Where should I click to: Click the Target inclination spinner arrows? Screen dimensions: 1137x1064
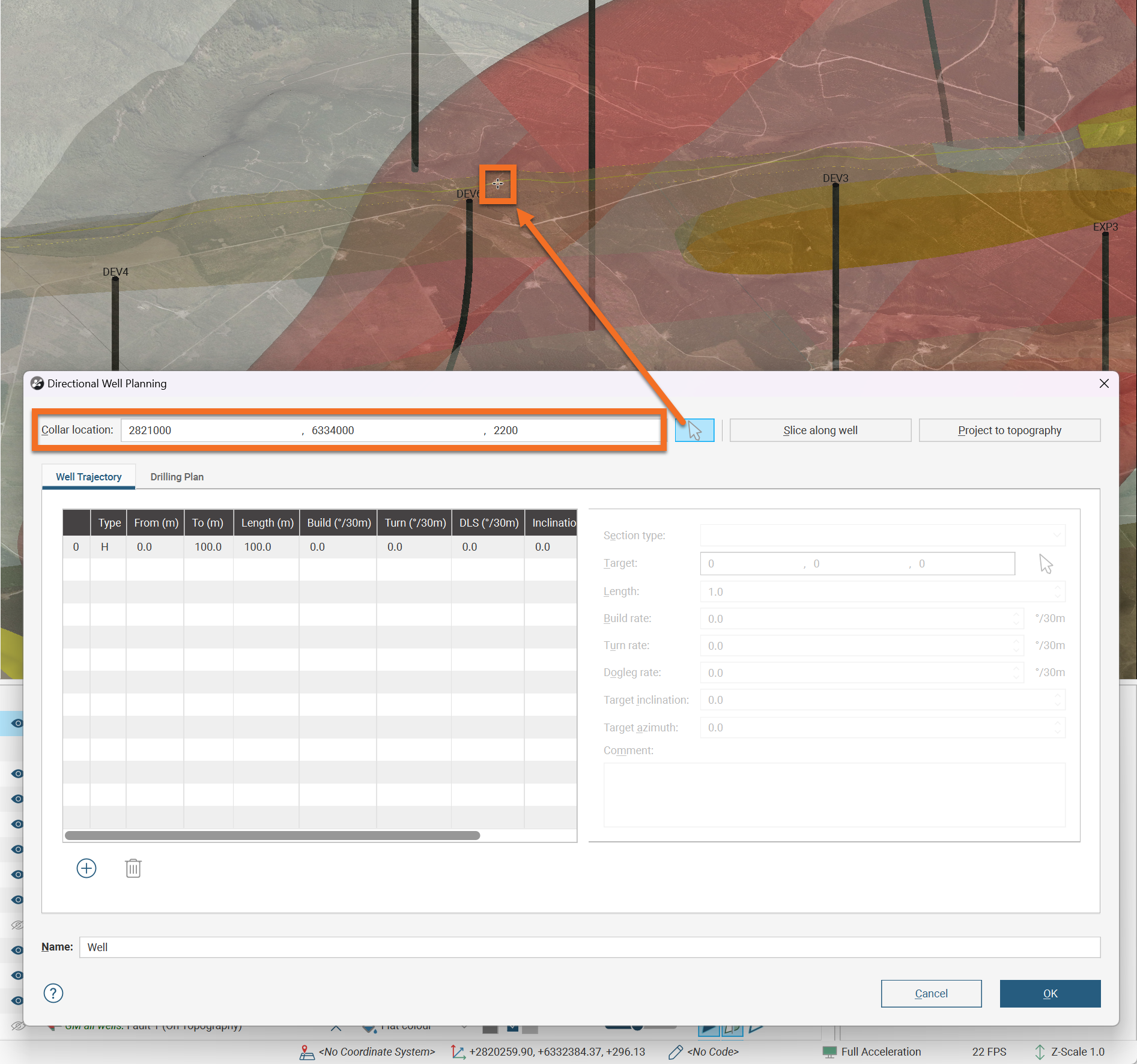pos(1057,700)
